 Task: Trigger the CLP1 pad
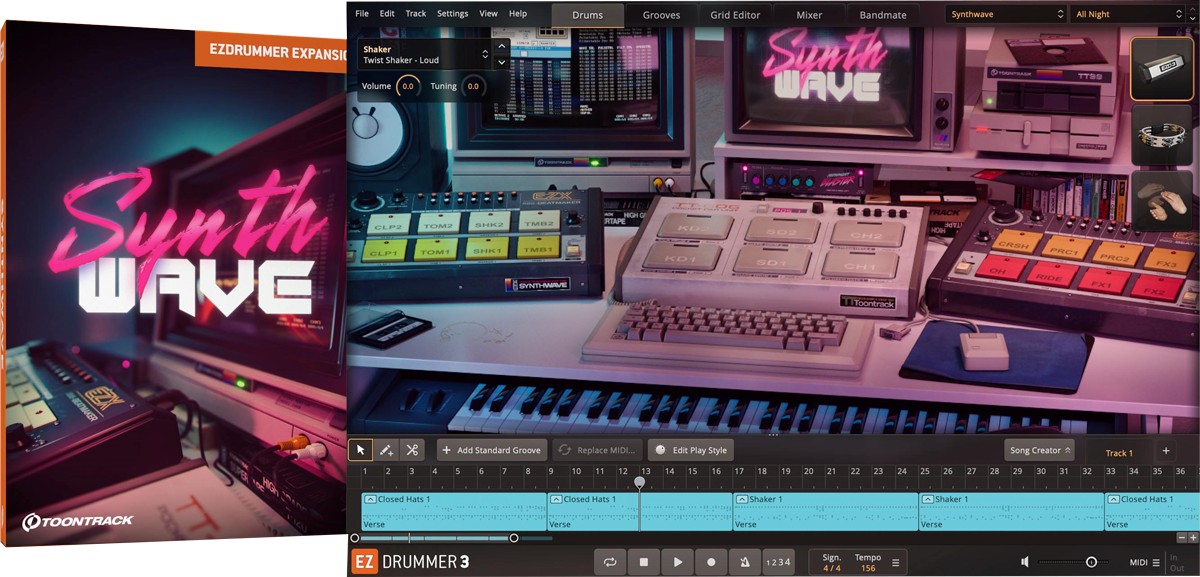tap(385, 251)
